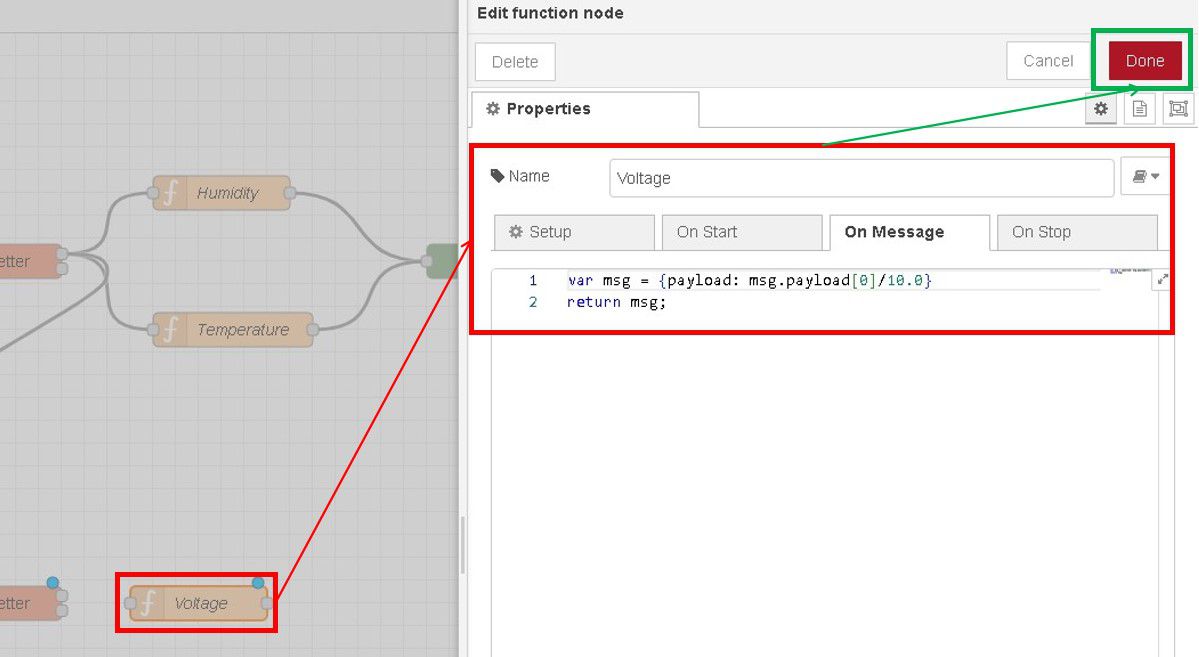Click the green node on the canvas
The width and height of the screenshot is (1199, 657).
coord(441,261)
